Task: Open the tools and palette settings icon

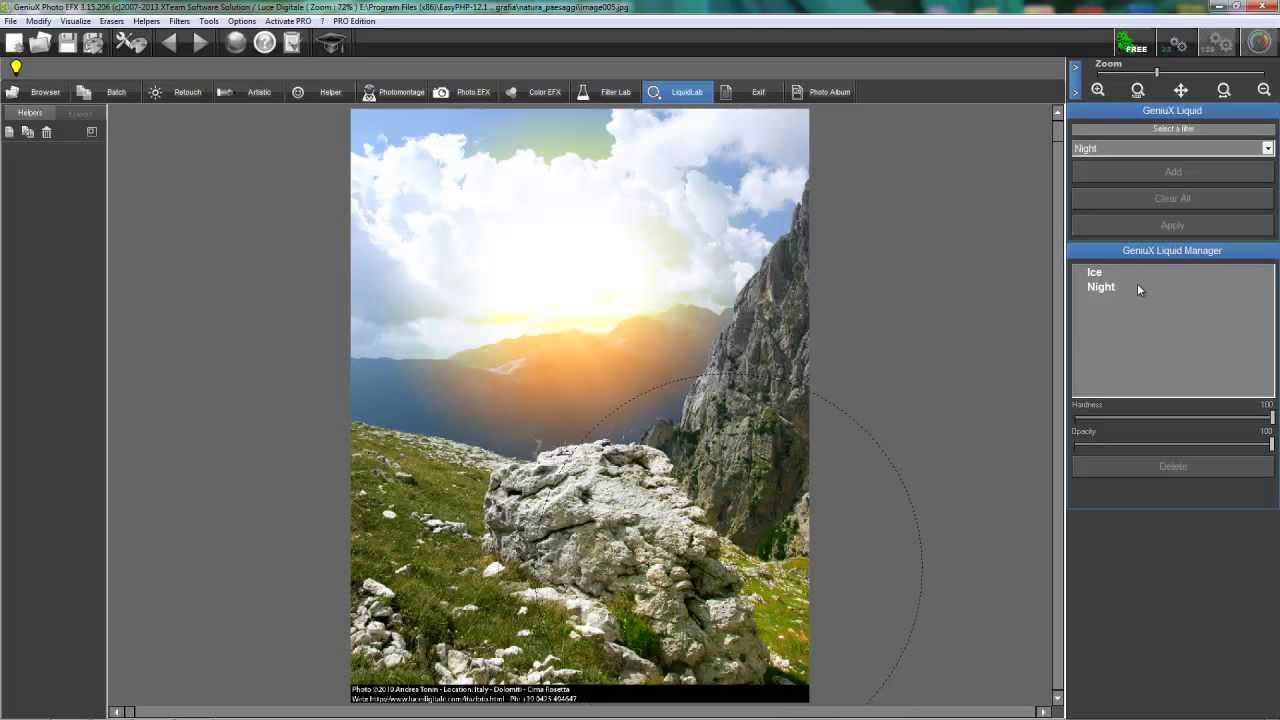Action: click(x=131, y=43)
